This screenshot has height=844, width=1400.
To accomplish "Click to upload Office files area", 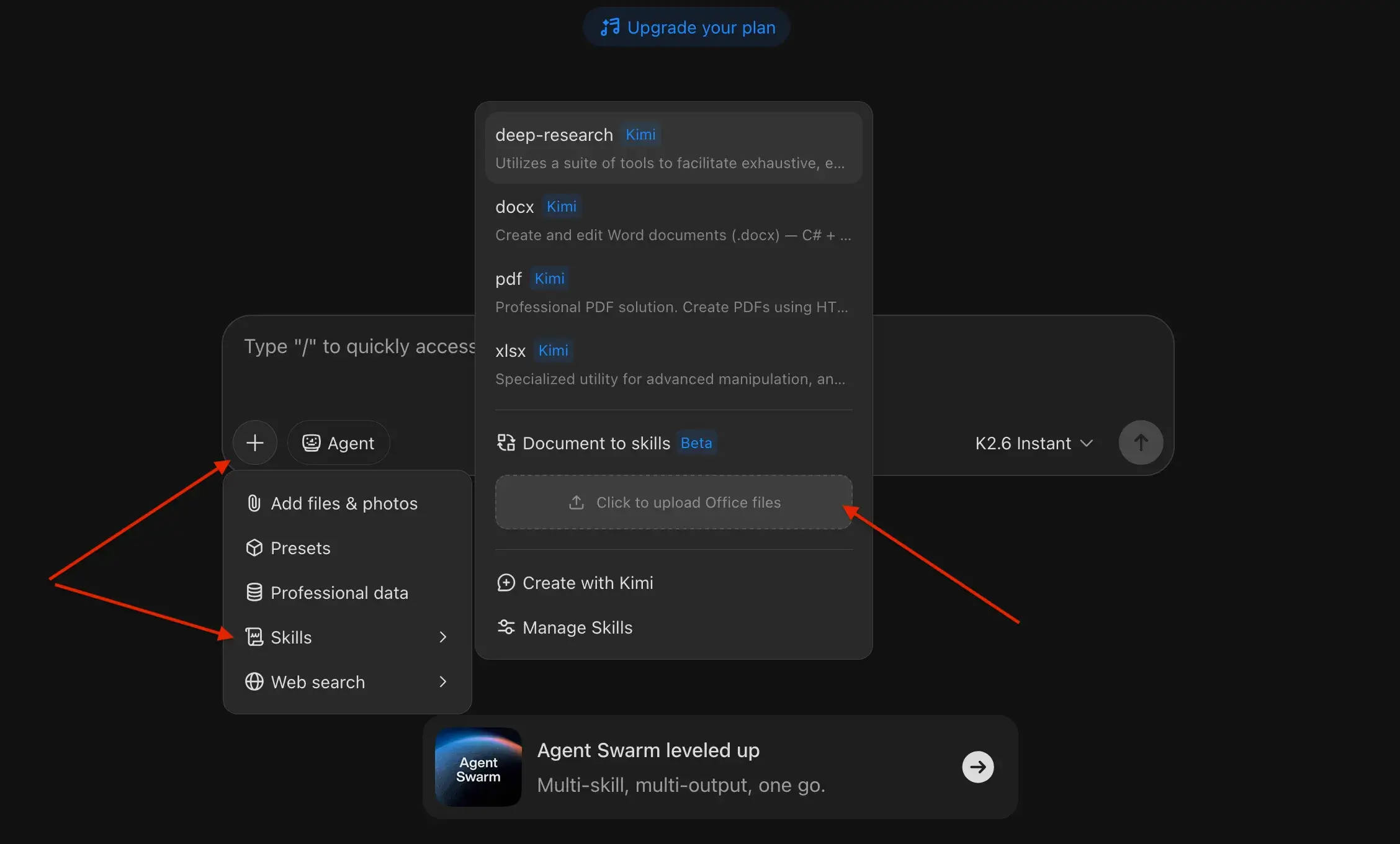I will pyautogui.click(x=673, y=502).
